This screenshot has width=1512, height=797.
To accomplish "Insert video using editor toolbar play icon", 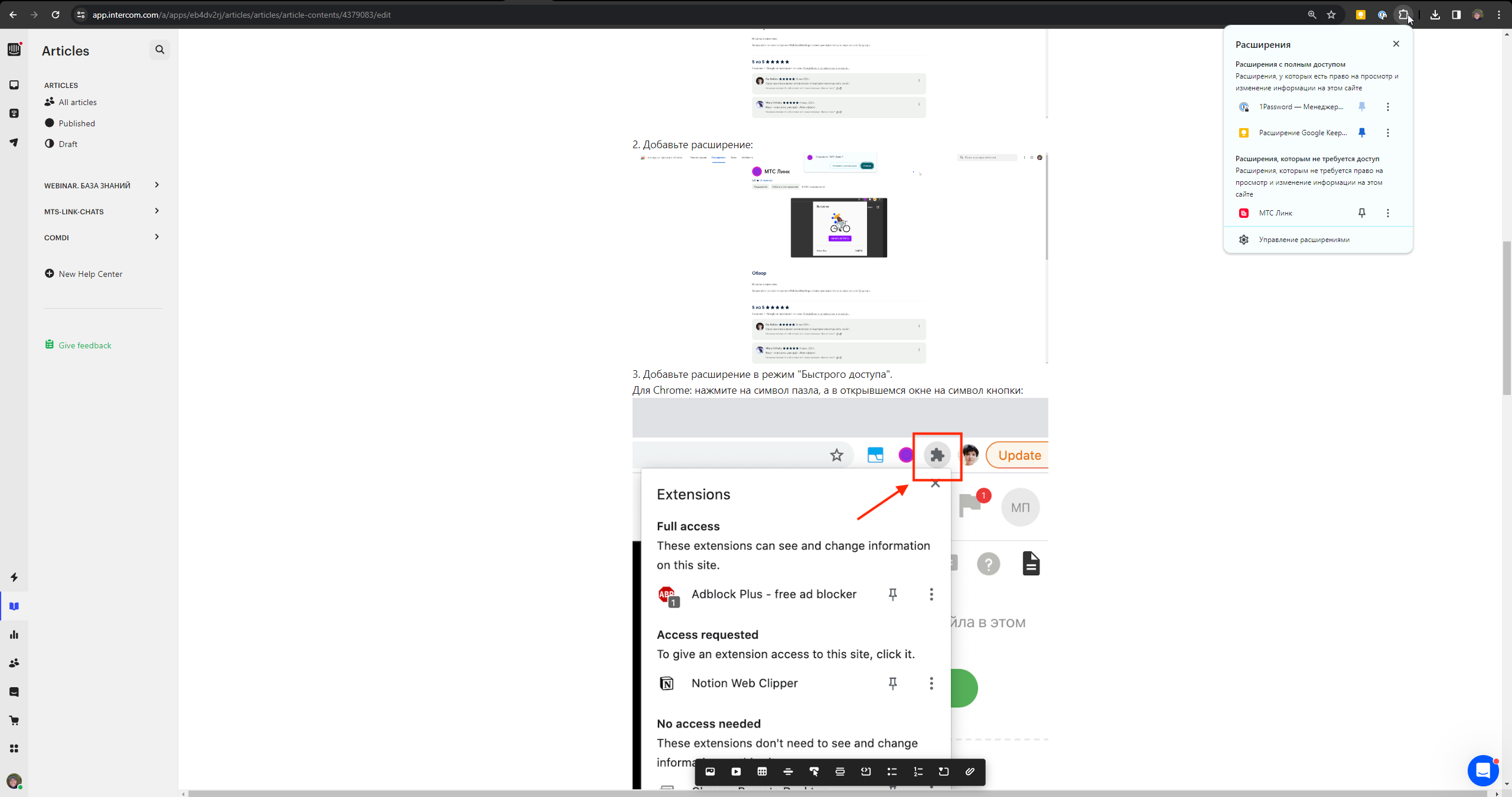I will pos(736,772).
